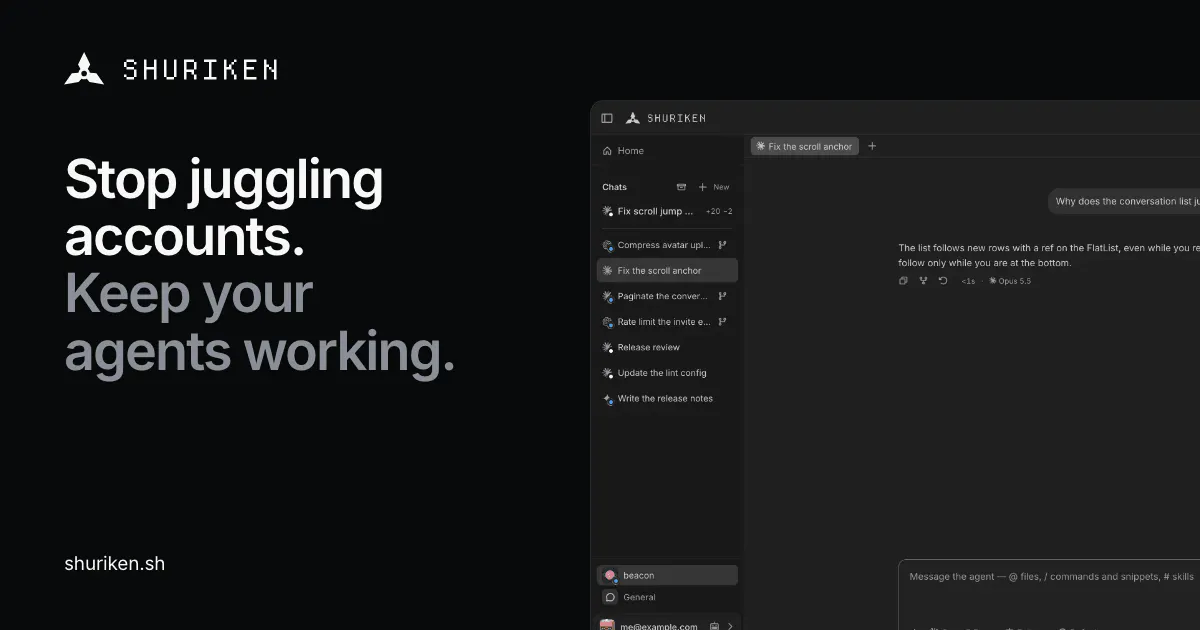Click the me@example.com account avatar
Image resolution: width=1200 pixels, height=630 pixels.
point(607,626)
